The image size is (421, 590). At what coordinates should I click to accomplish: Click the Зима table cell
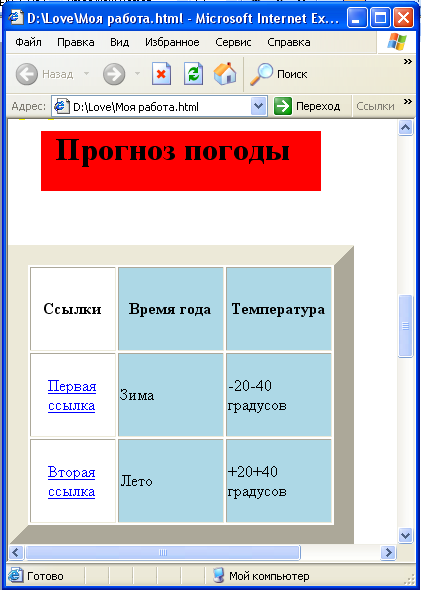[x=170, y=395]
